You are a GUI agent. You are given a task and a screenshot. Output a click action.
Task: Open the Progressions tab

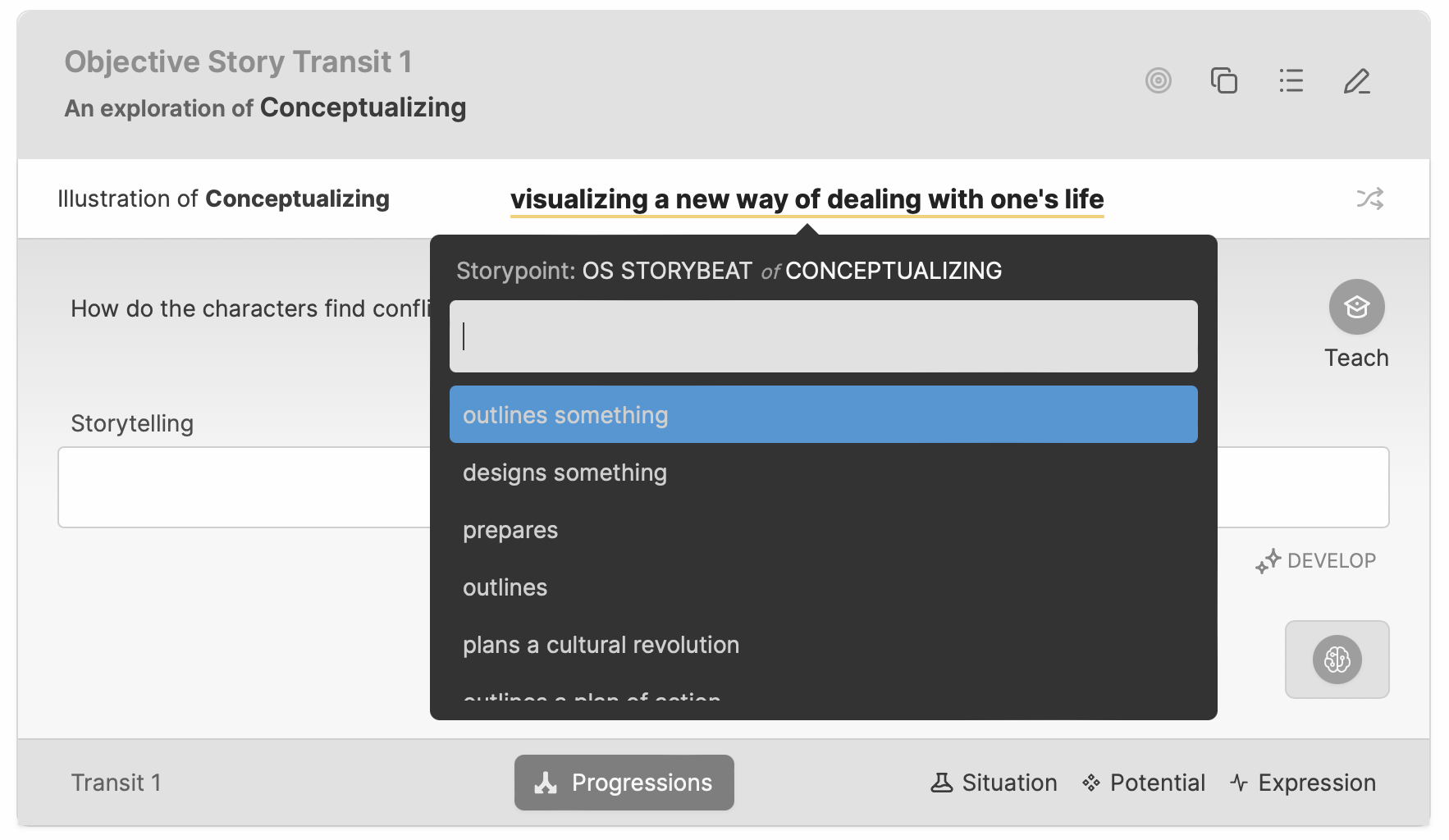pyautogui.click(x=624, y=783)
